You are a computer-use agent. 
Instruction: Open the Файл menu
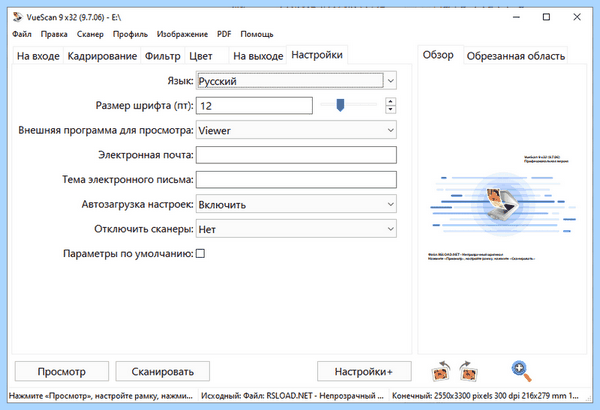[22, 34]
